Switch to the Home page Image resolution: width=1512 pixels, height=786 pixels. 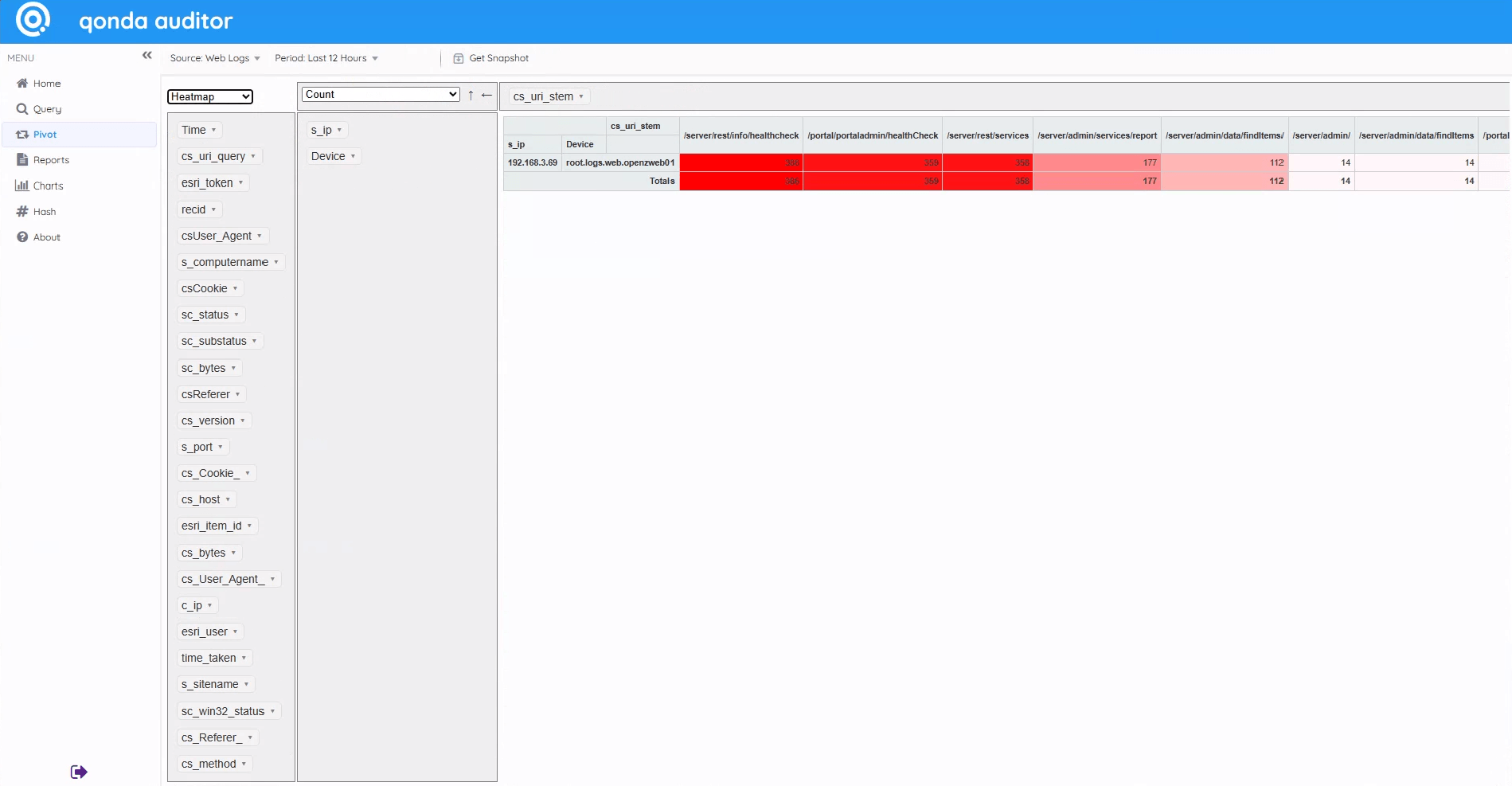[x=22, y=83]
